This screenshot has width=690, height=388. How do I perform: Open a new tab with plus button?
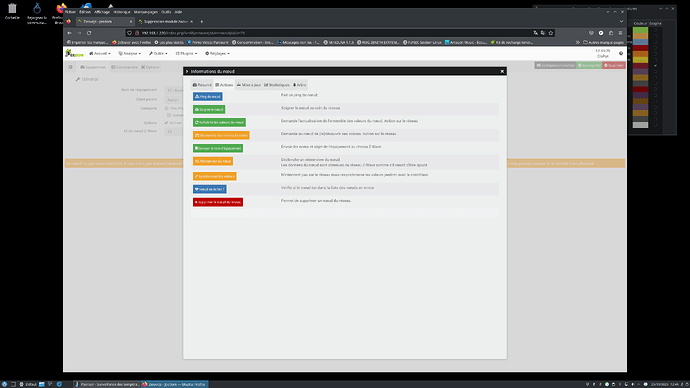pyautogui.click(x=202, y=22)
